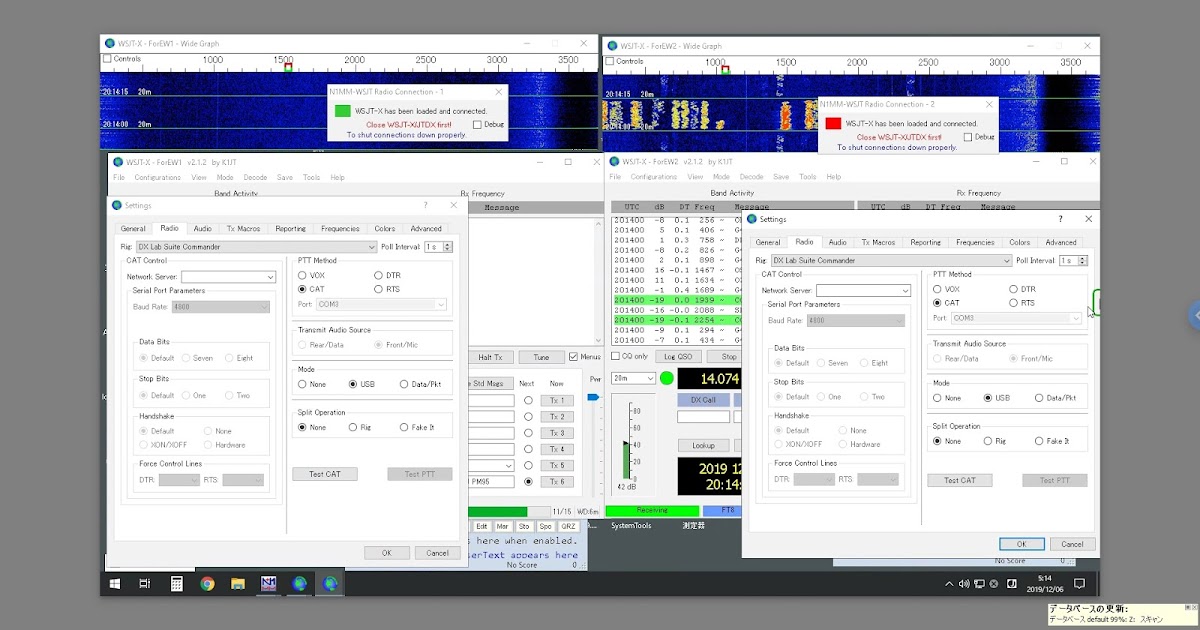The image size is (1200, 630).
Task: Click the help question mark in the left Settings dialog
Action: pos(425,205)
